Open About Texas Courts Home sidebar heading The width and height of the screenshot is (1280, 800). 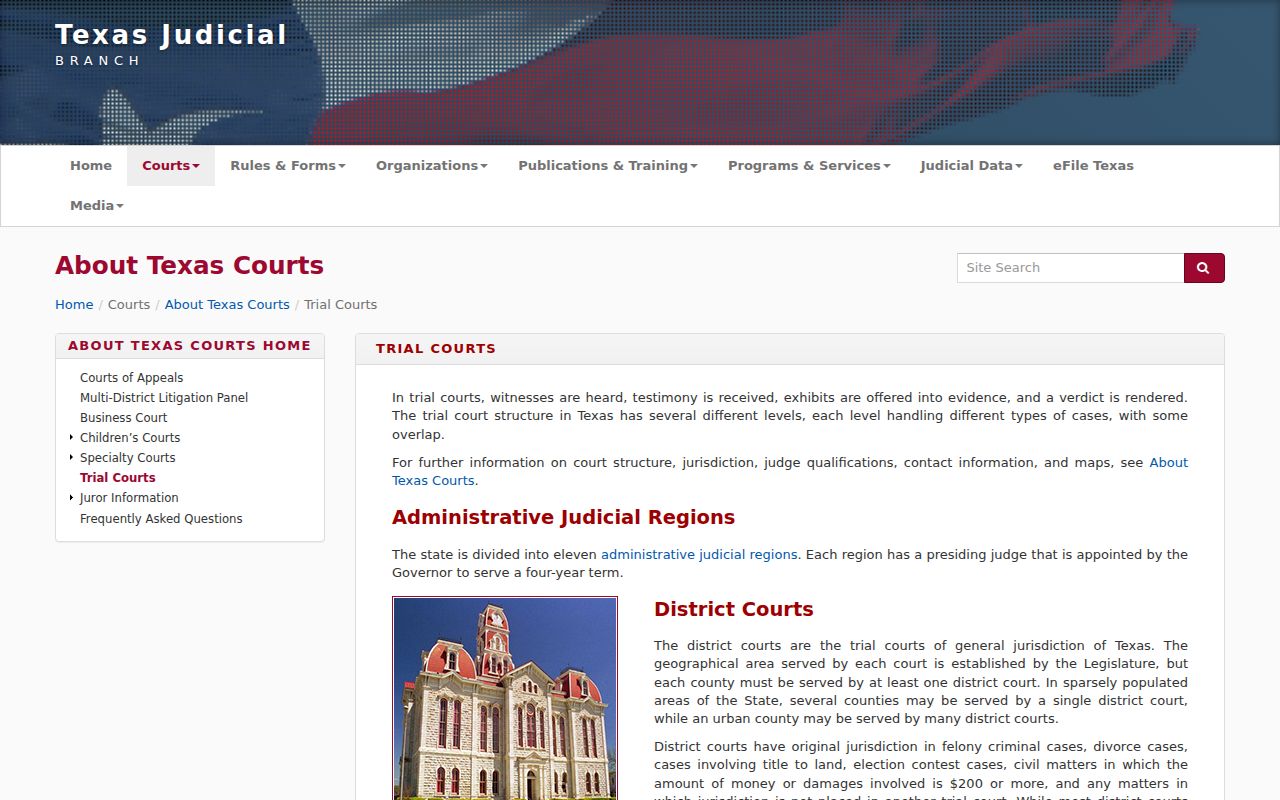190,346
